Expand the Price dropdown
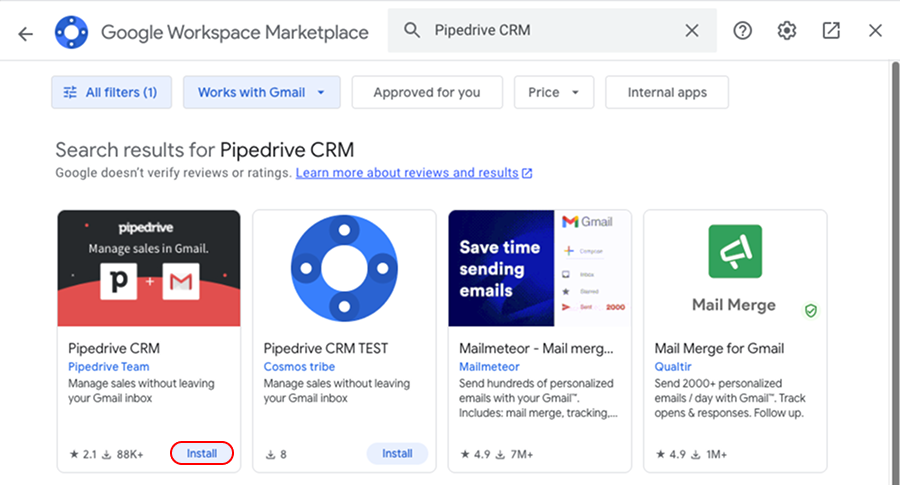Screen dimensions: 900x485 [x=554, y=92]
